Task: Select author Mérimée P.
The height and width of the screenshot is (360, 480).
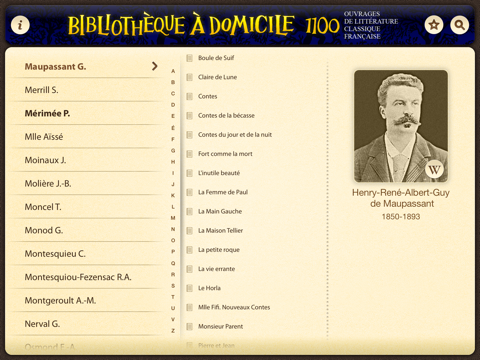Action: pos(86,113)
